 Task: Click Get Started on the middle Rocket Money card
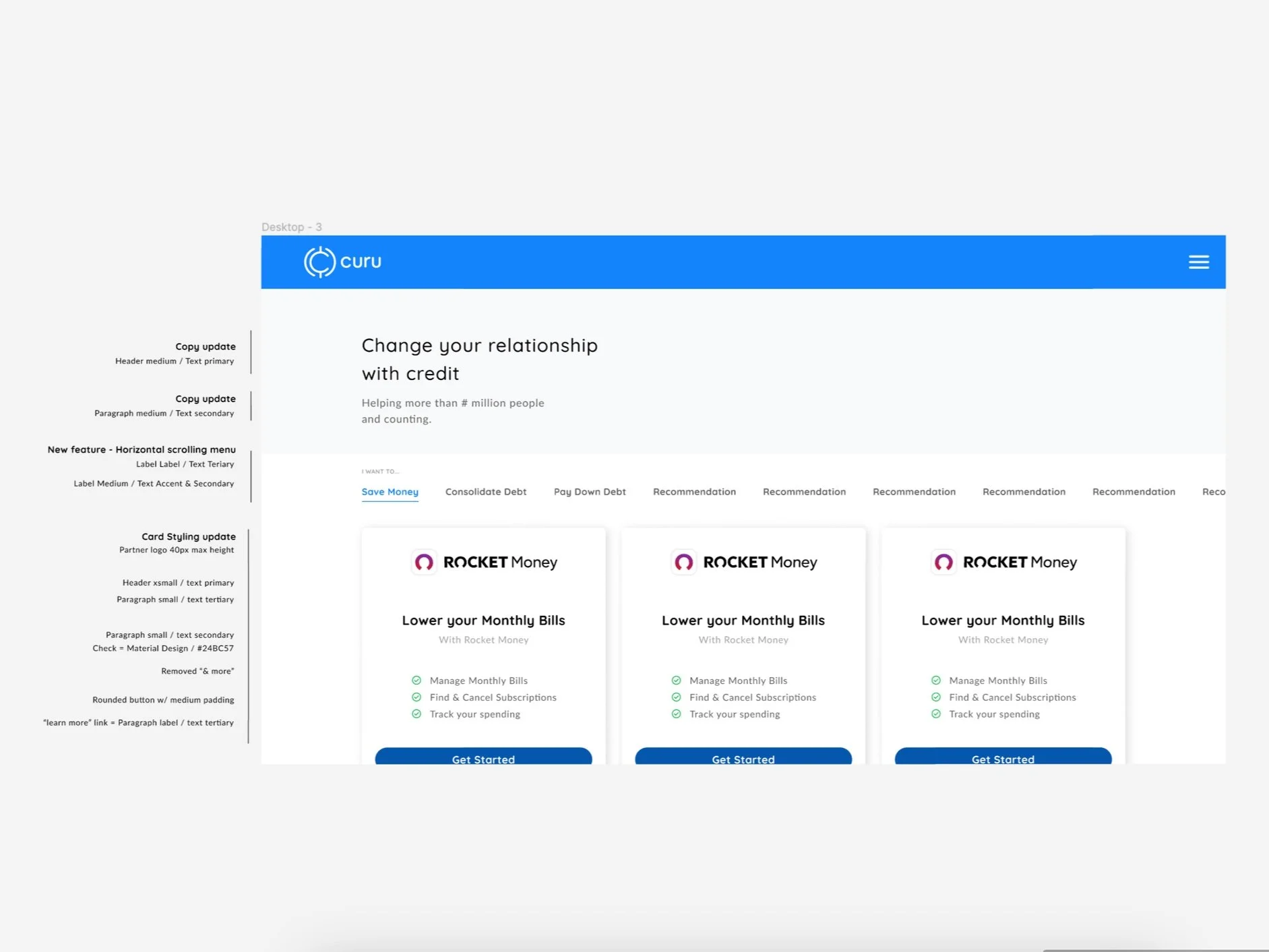coord(743,756)
